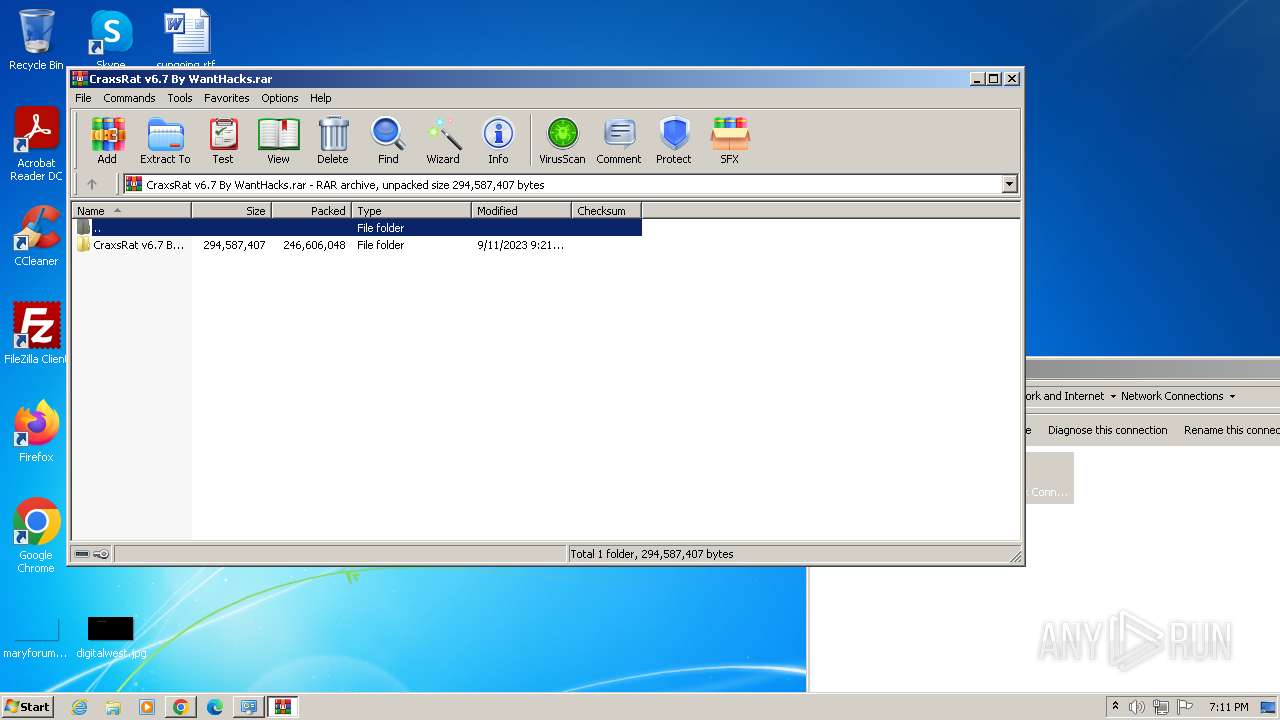
Task: Click Network Connections breadcrumb in background window
Action: click(1172, 396)
